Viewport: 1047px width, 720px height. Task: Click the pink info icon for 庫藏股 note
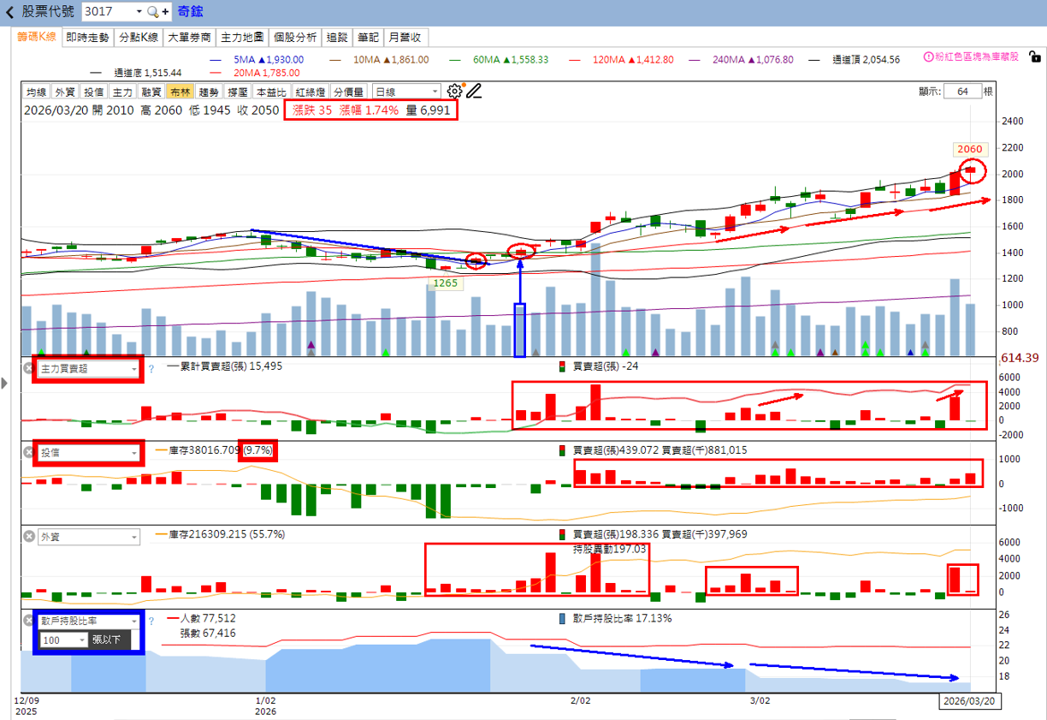point(928,57)
